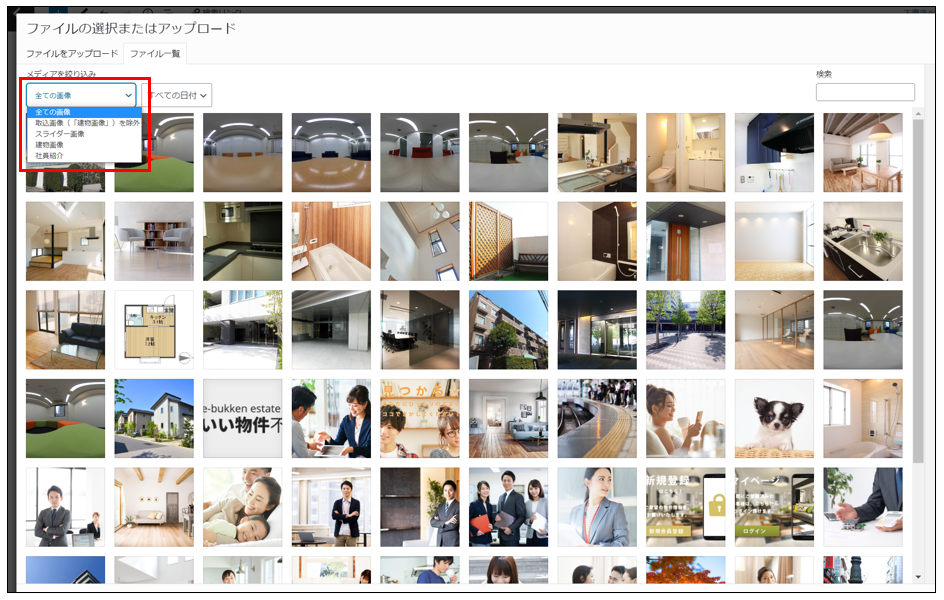Click the 検索 search input field

pyautogui.click(x=864, y=92)
